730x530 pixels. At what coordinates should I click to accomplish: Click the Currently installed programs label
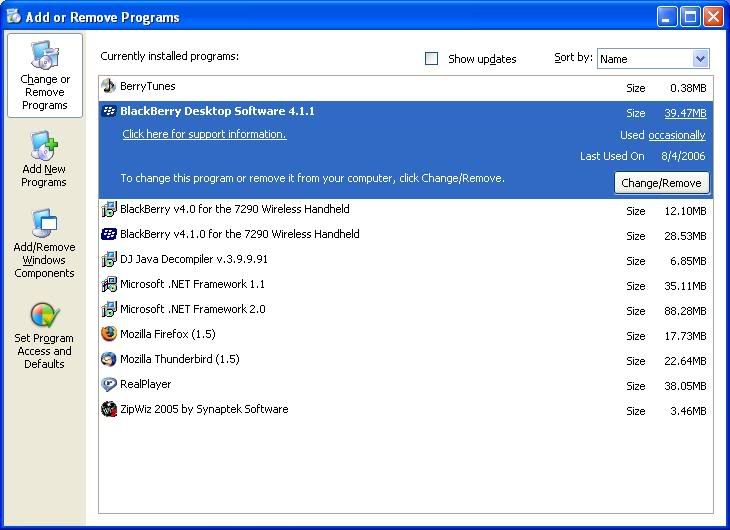[x=169, y=56]
